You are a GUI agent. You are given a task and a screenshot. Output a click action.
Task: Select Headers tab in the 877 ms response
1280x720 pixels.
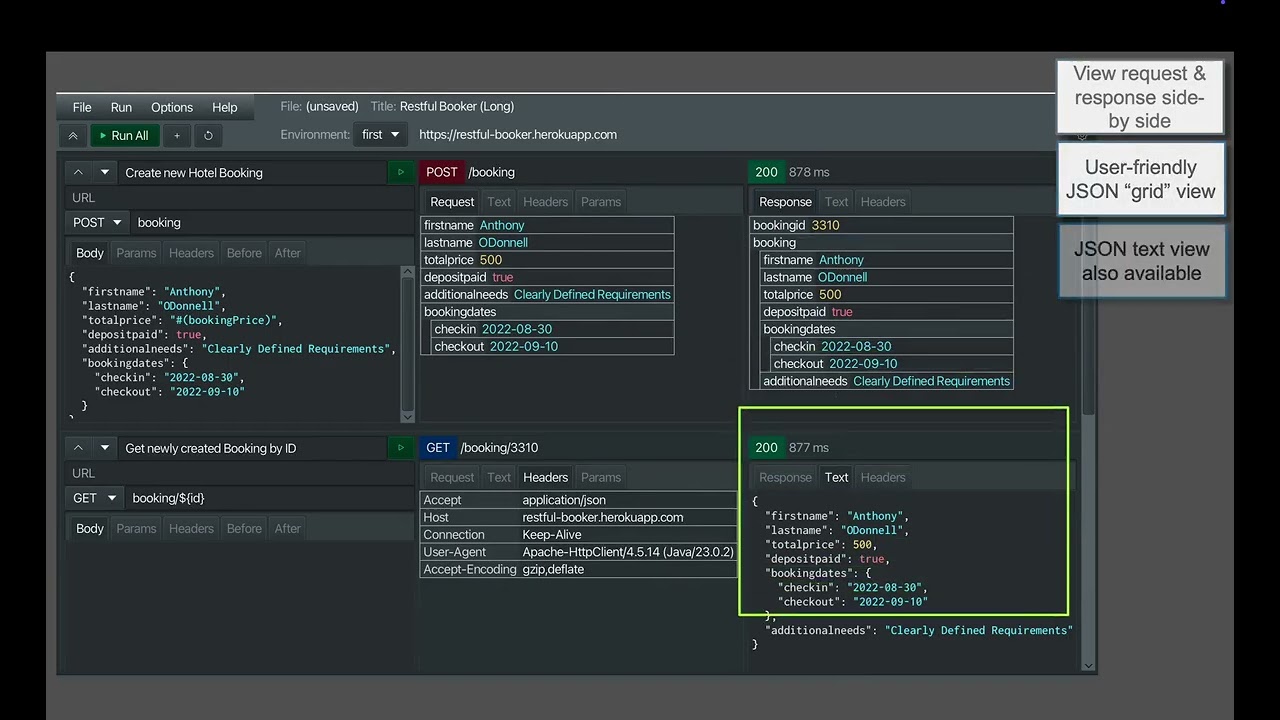coord(883,477)
